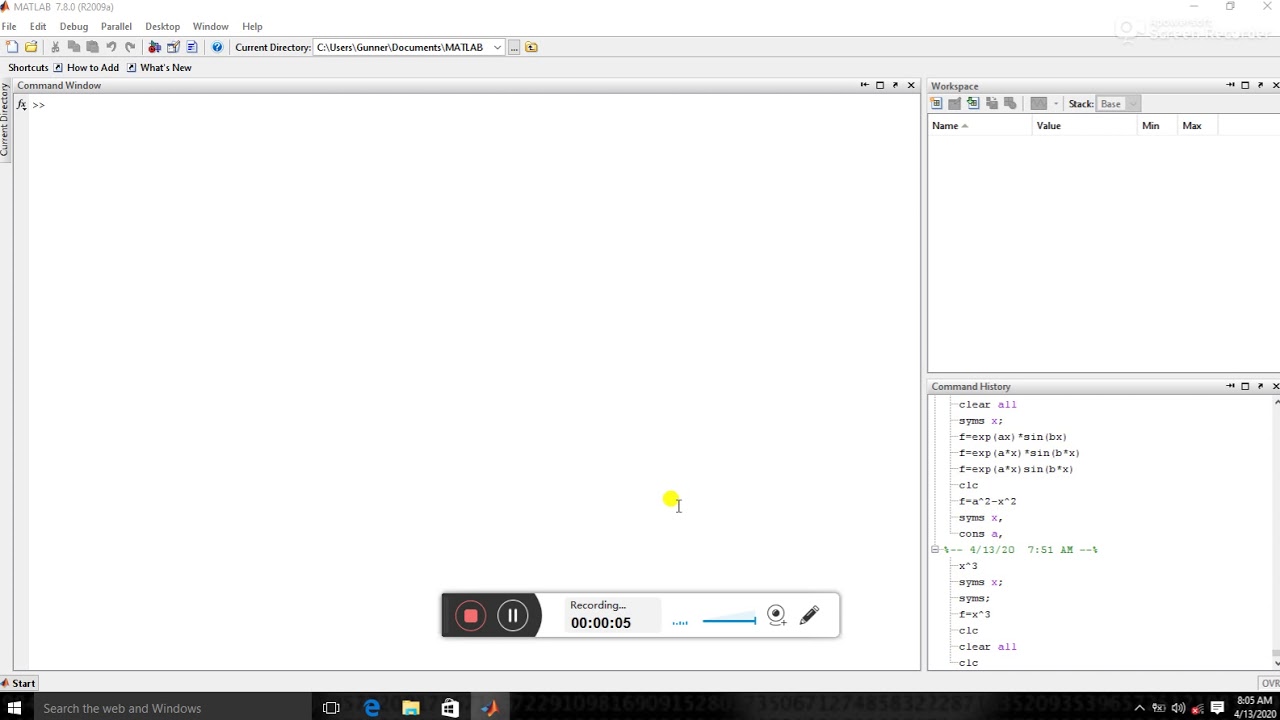Click the What's New shortcut
1280x720 pixels.
pyautogui.click(x=159, y=67)
